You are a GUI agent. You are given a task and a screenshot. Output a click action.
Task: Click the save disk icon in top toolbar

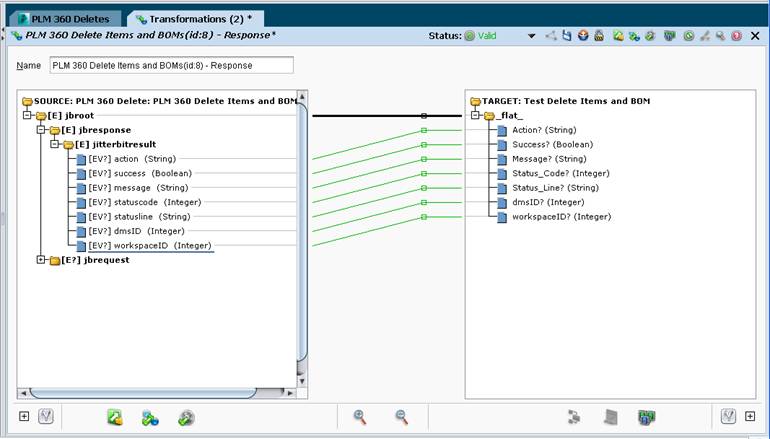point(567,35)
